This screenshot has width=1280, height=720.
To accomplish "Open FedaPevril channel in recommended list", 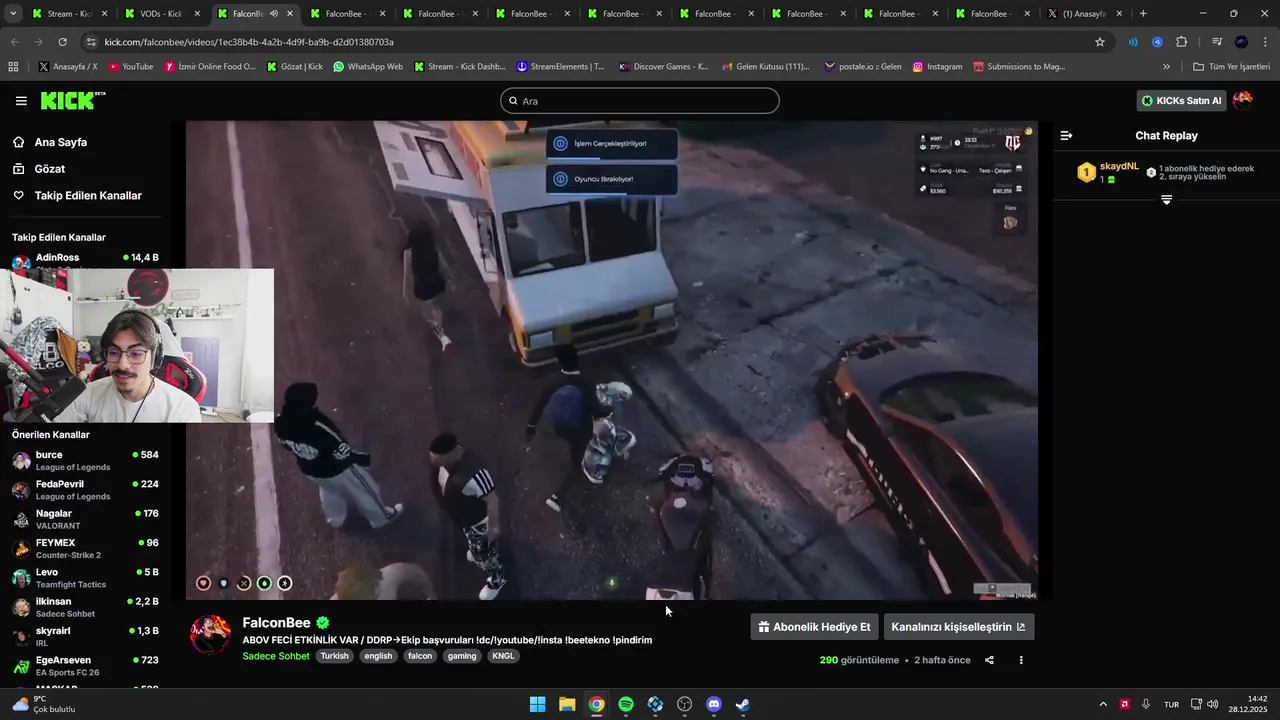I will click(x=85, y=490).
